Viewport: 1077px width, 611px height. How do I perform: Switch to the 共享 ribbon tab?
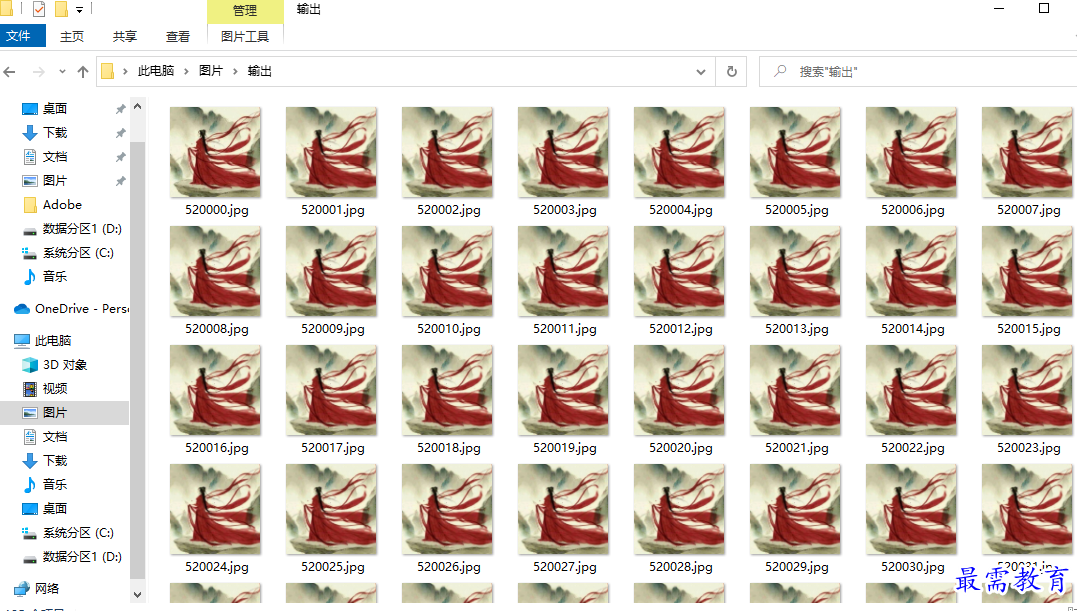click(x=125, y=36)
